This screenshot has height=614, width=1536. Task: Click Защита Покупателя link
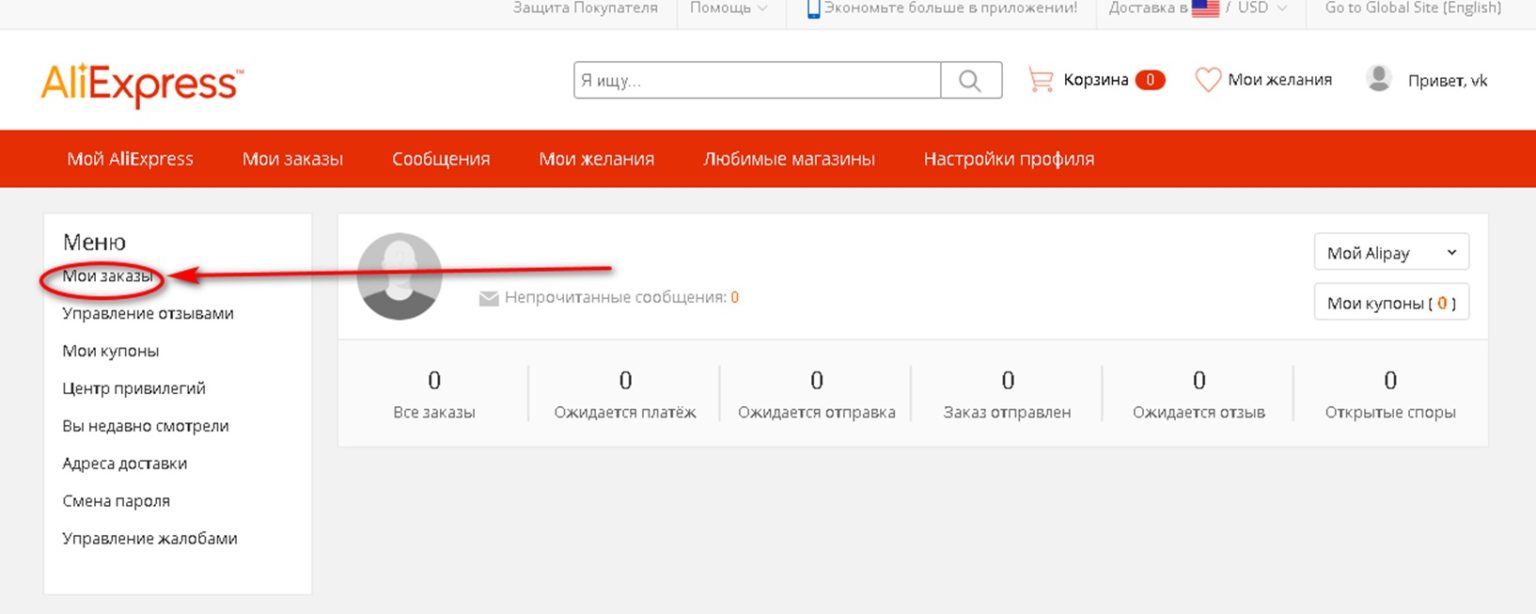tap(585, 8)
